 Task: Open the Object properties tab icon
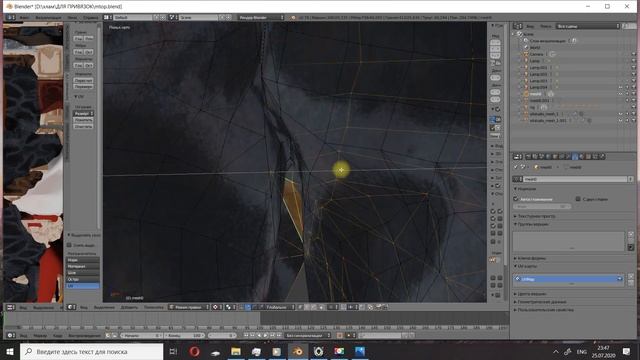[x=555, y=156]
